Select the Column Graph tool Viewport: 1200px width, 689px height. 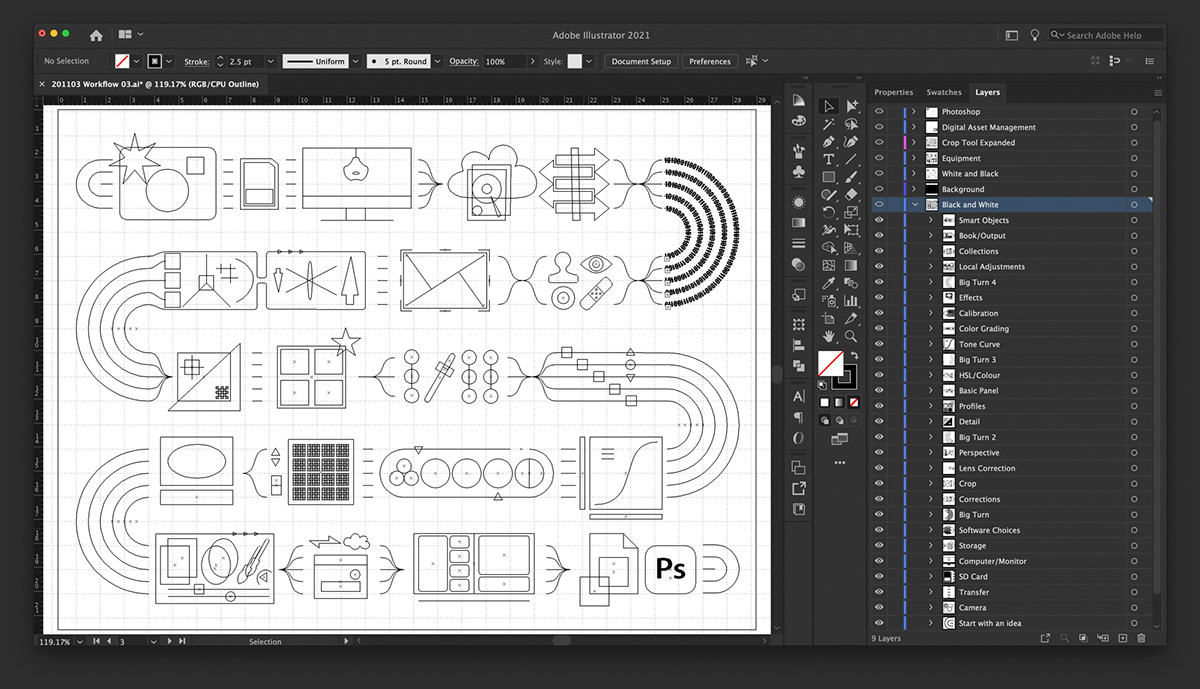[851, 300]
